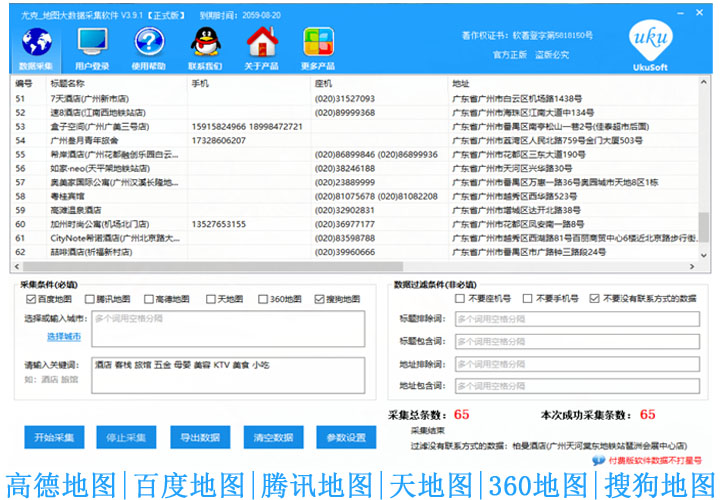Click table scroll up arrow

tap(703, 82)
